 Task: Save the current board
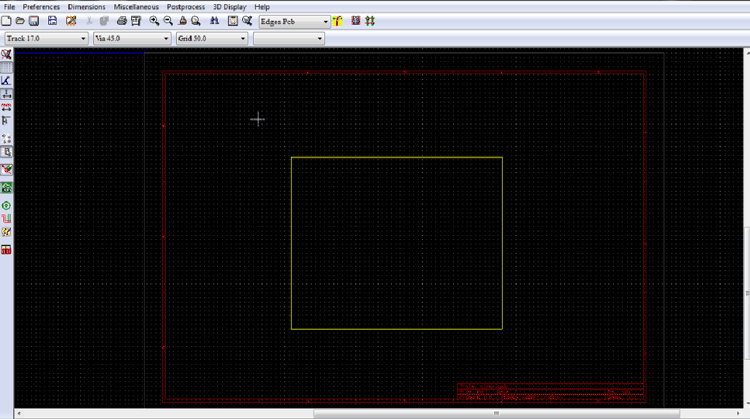point(34,21)
